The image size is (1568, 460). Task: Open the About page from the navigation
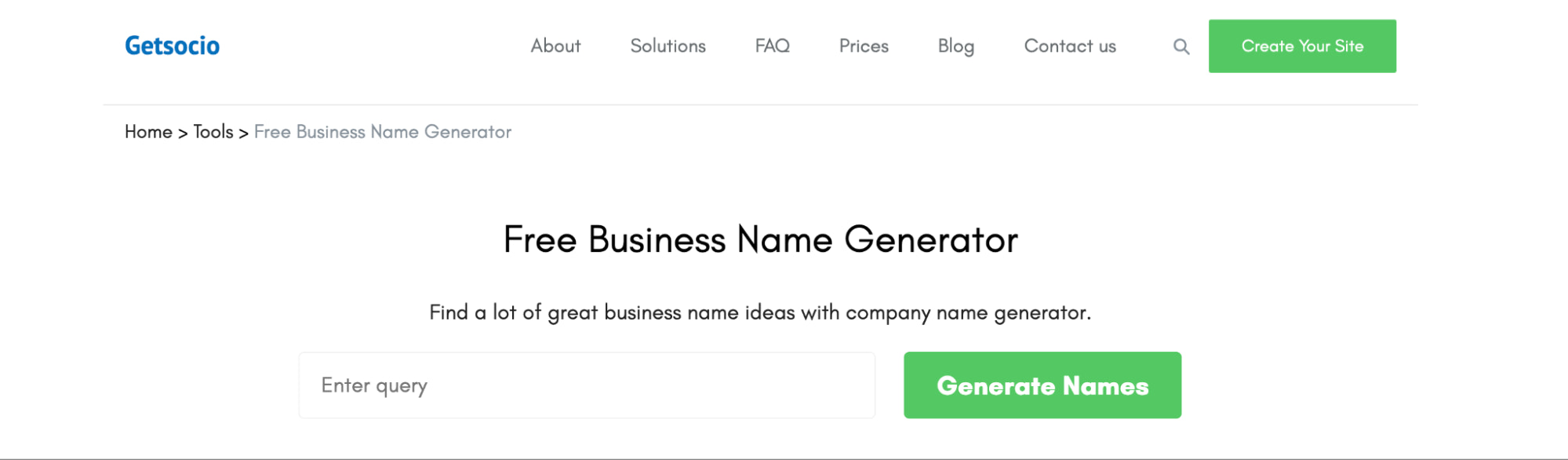tap(555, 46)
